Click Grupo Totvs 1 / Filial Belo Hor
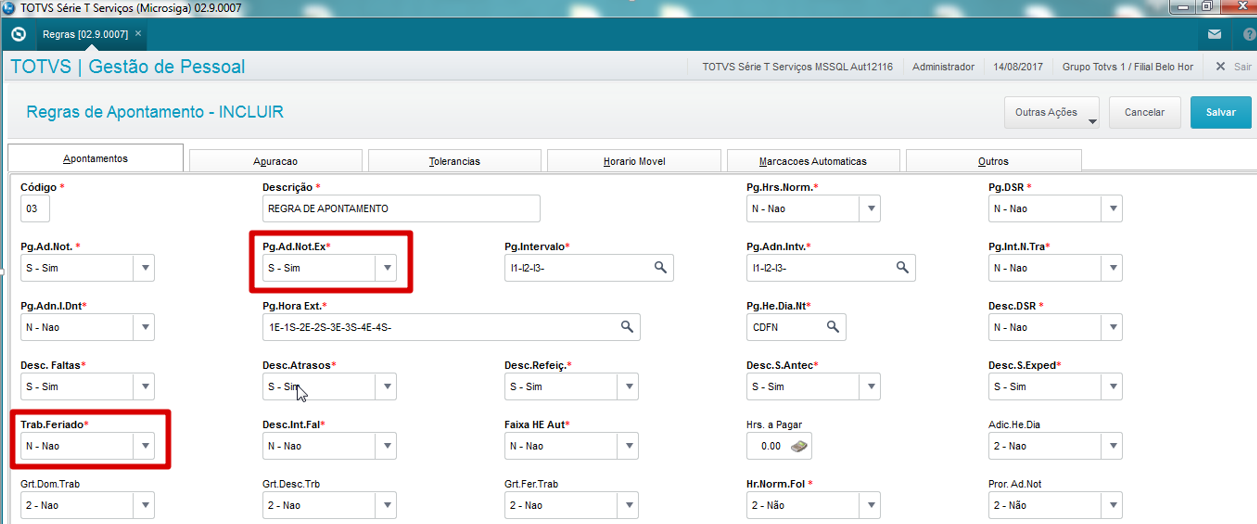The height and width of the screenshot is (524, 1257). [x=1128, y=67]
